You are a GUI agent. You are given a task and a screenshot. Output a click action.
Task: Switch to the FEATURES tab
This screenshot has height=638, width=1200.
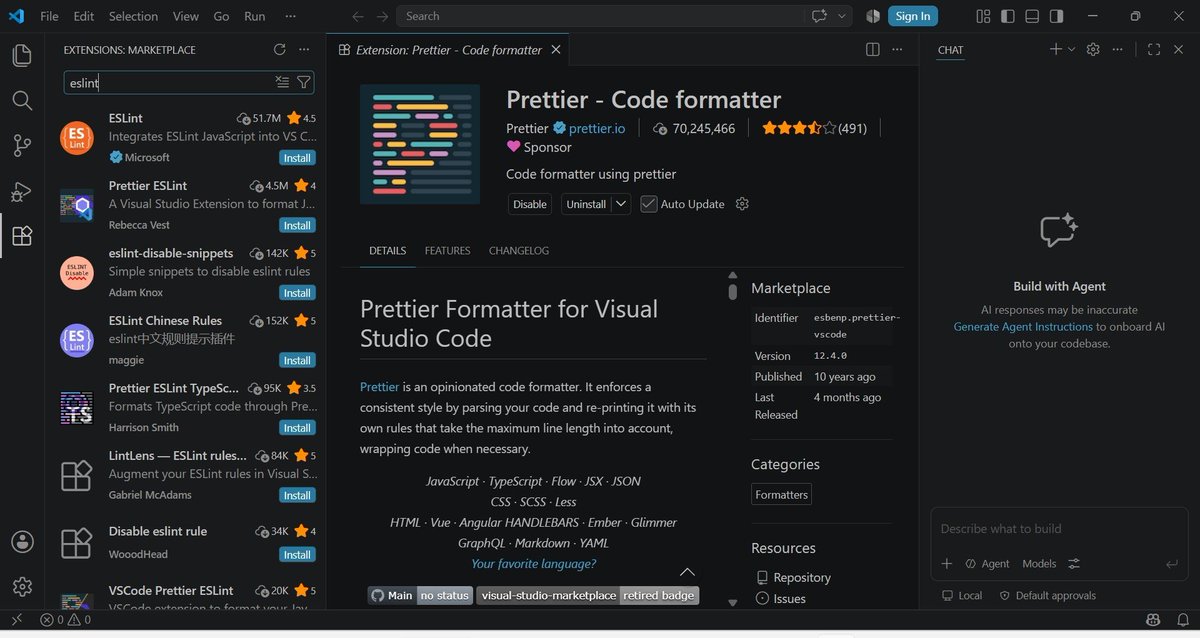click(x=447, y=251)
